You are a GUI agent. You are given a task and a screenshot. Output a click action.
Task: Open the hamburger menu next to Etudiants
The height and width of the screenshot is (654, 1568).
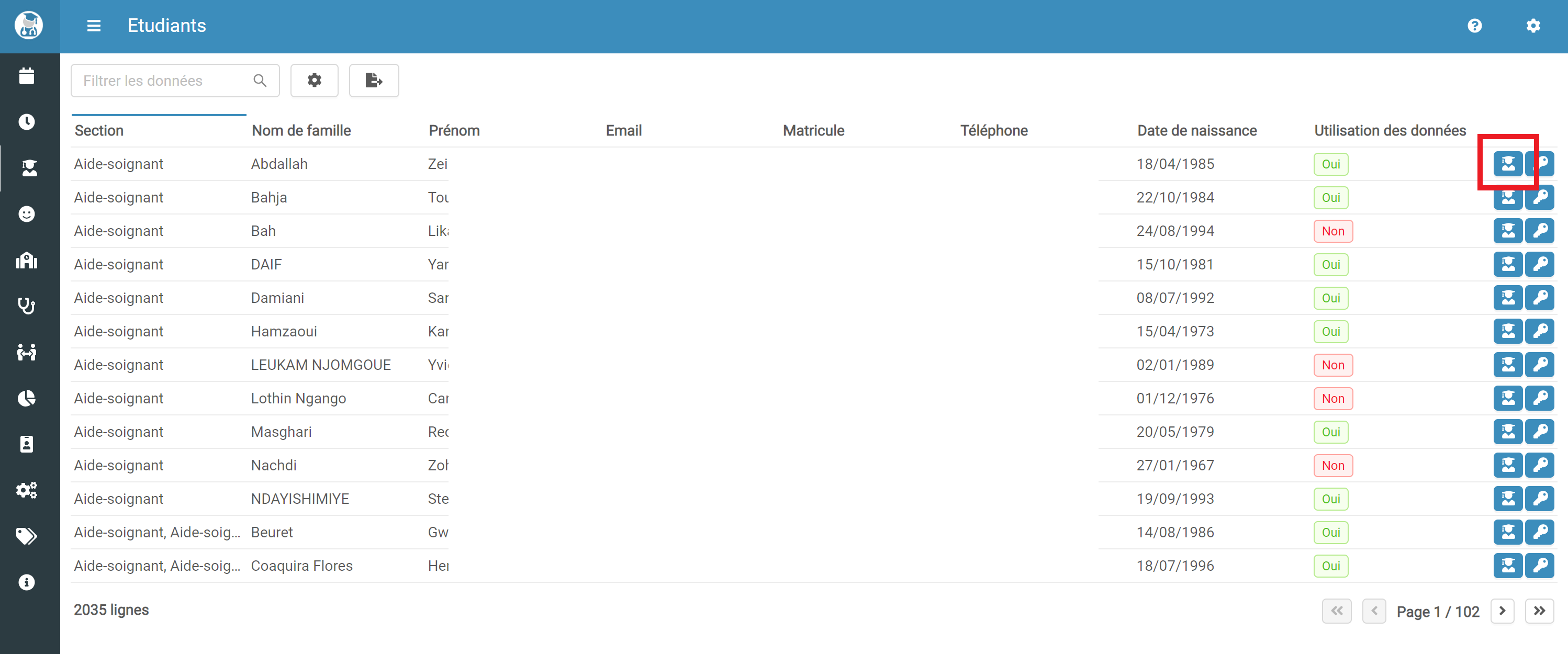tap(94, 26)
